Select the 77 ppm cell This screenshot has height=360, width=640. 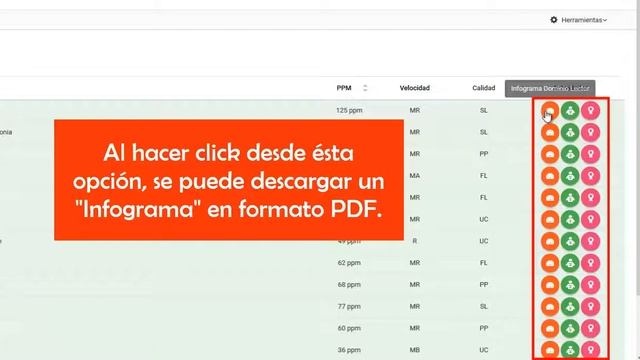[349, 307]
